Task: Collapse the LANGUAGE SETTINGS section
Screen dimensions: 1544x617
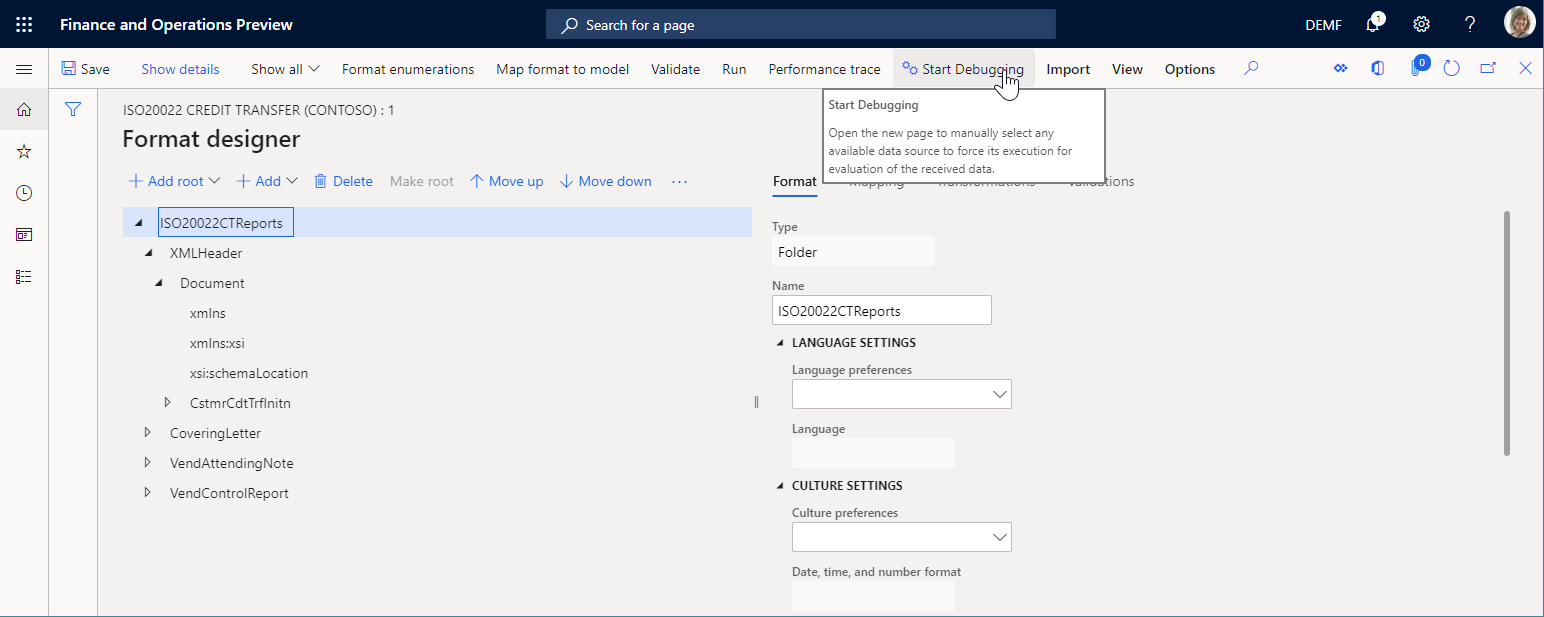Action: click(x=780, y=342)
